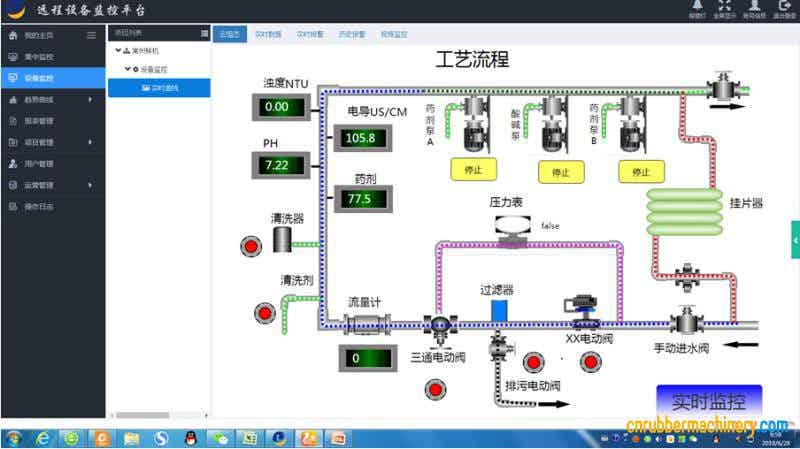This screenshot has height=449, width=800.
Task: Click the logout icon in header
Action: pos(785,6)
